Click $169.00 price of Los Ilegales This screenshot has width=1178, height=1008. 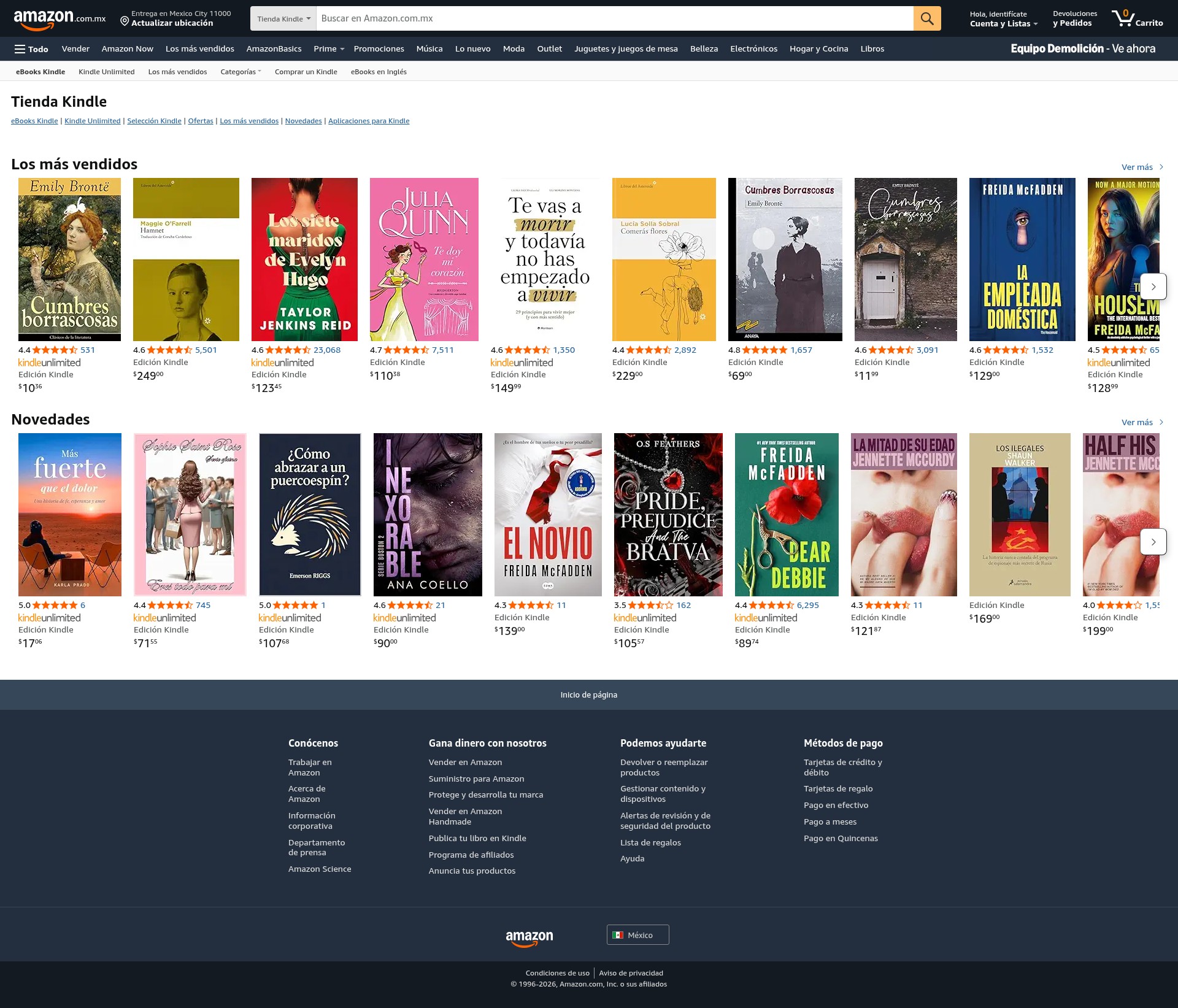tap(985, 618)
